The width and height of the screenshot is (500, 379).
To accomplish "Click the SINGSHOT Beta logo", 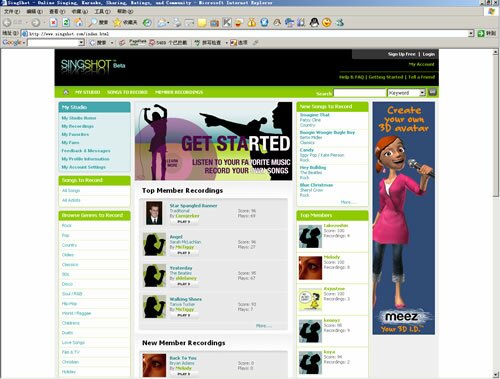I will pyautogui.click(x=93, y=65).
